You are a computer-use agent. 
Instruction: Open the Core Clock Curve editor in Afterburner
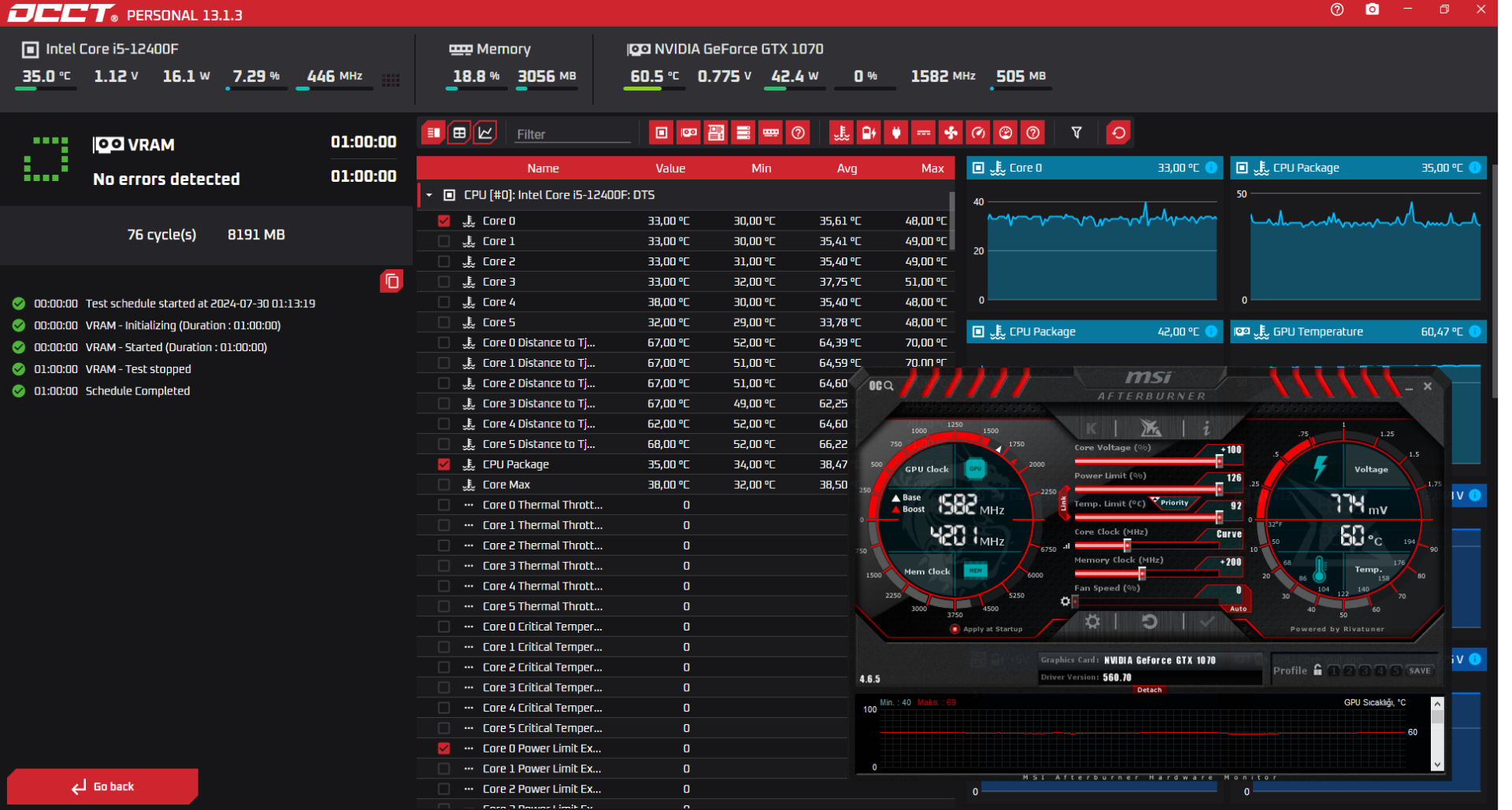pyautogui.click(x=1228, y=534)
